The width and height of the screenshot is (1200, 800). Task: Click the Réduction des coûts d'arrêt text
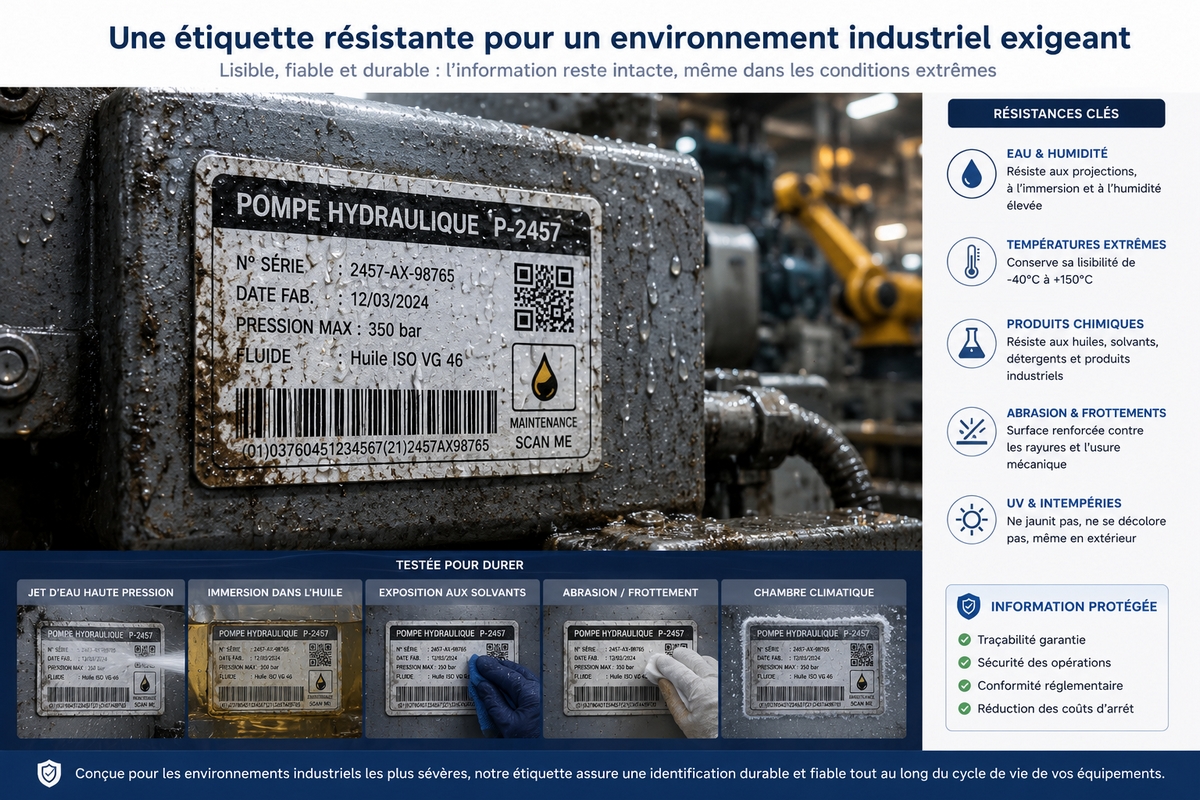(x=1056, y=709)
